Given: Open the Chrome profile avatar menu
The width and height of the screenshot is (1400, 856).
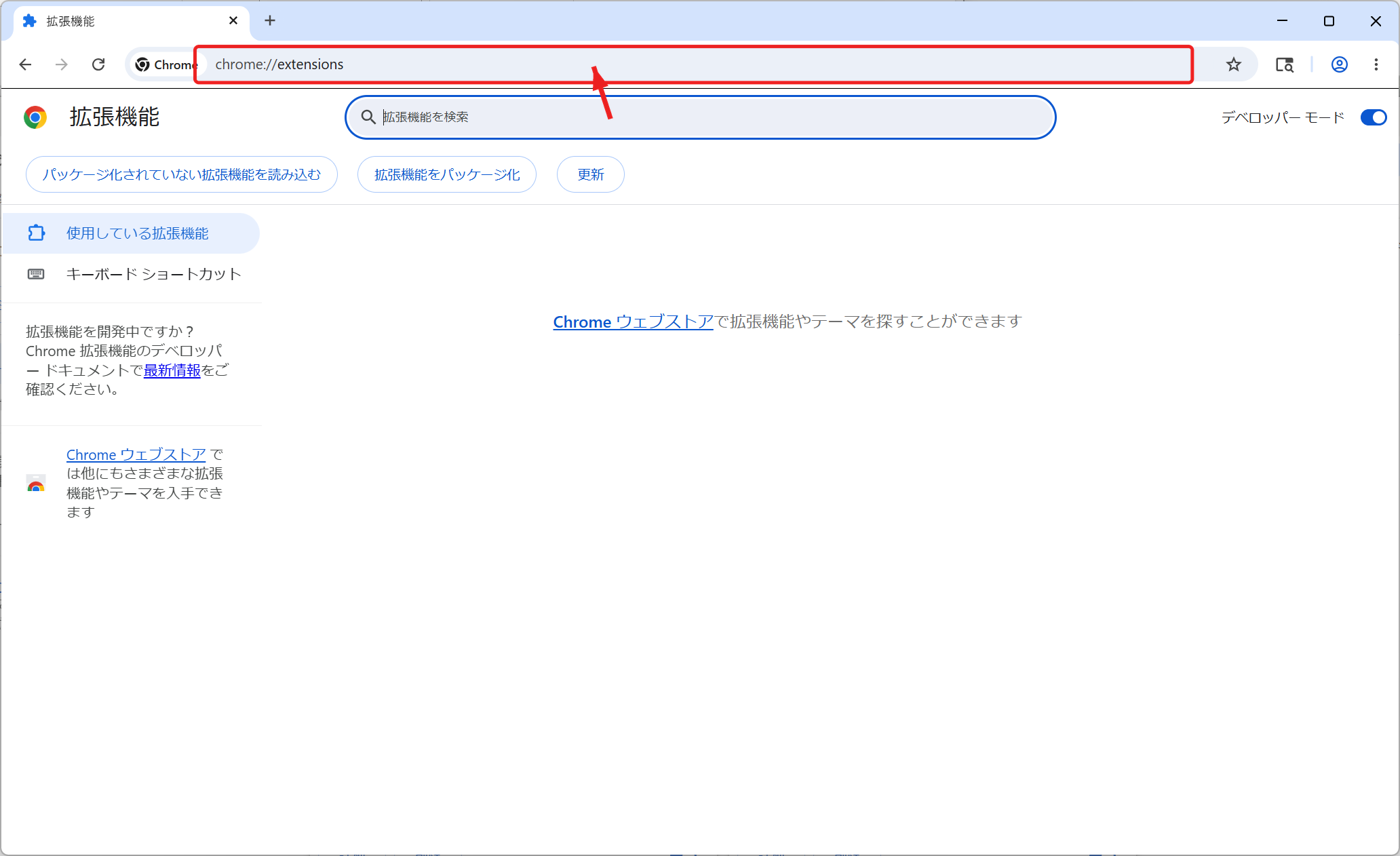Looking at the screenshot, I should [1339, 64].
